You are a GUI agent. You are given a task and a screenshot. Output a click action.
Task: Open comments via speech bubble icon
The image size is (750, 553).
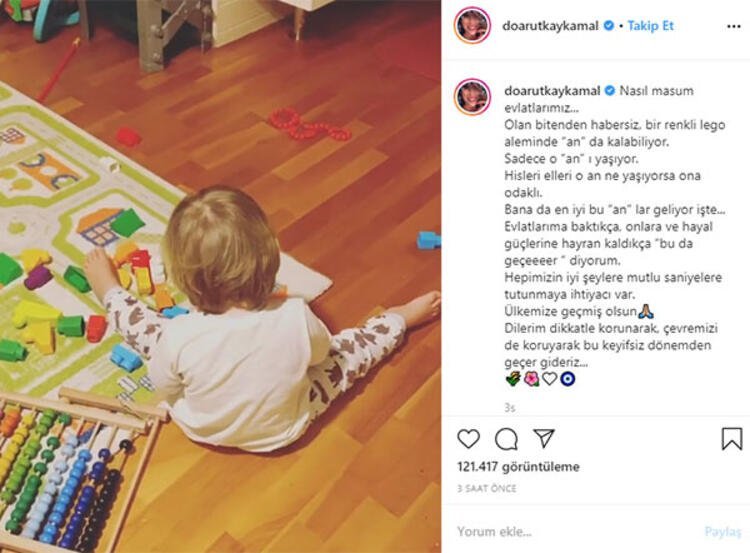click(506, 439)
